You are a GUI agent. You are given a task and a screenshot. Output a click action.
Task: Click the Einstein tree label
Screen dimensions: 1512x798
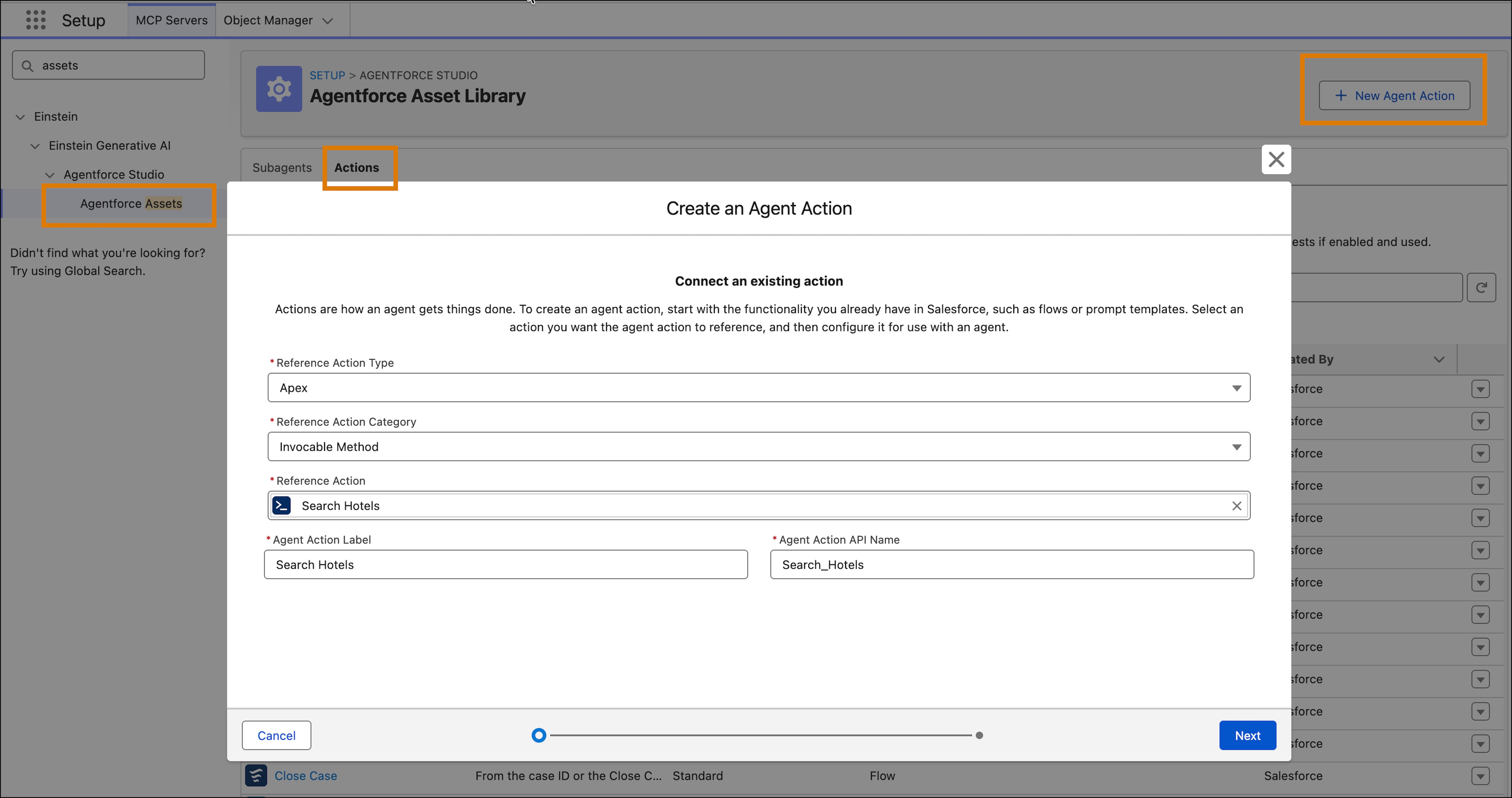pos(56,116)
